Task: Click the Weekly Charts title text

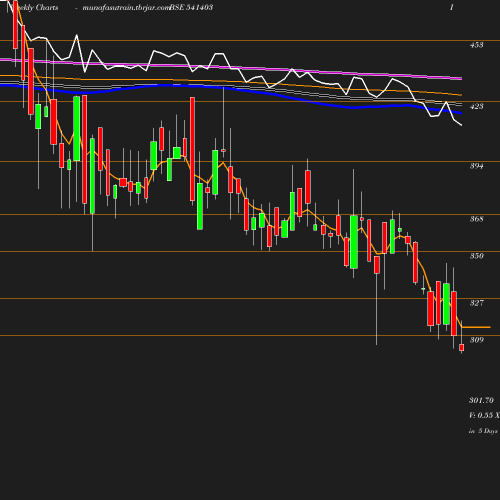Action: 33,7
